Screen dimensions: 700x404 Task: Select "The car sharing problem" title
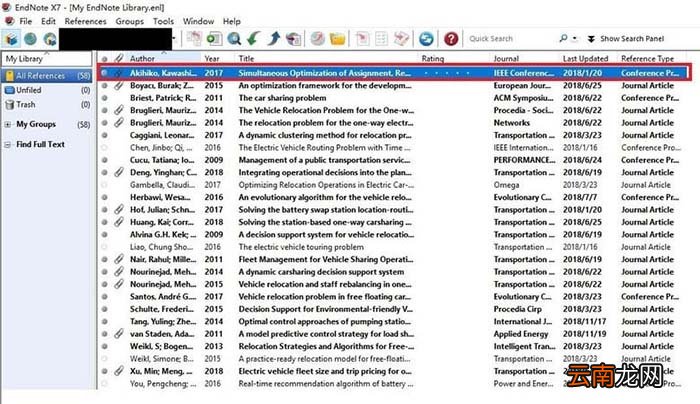tap(282, 98)
